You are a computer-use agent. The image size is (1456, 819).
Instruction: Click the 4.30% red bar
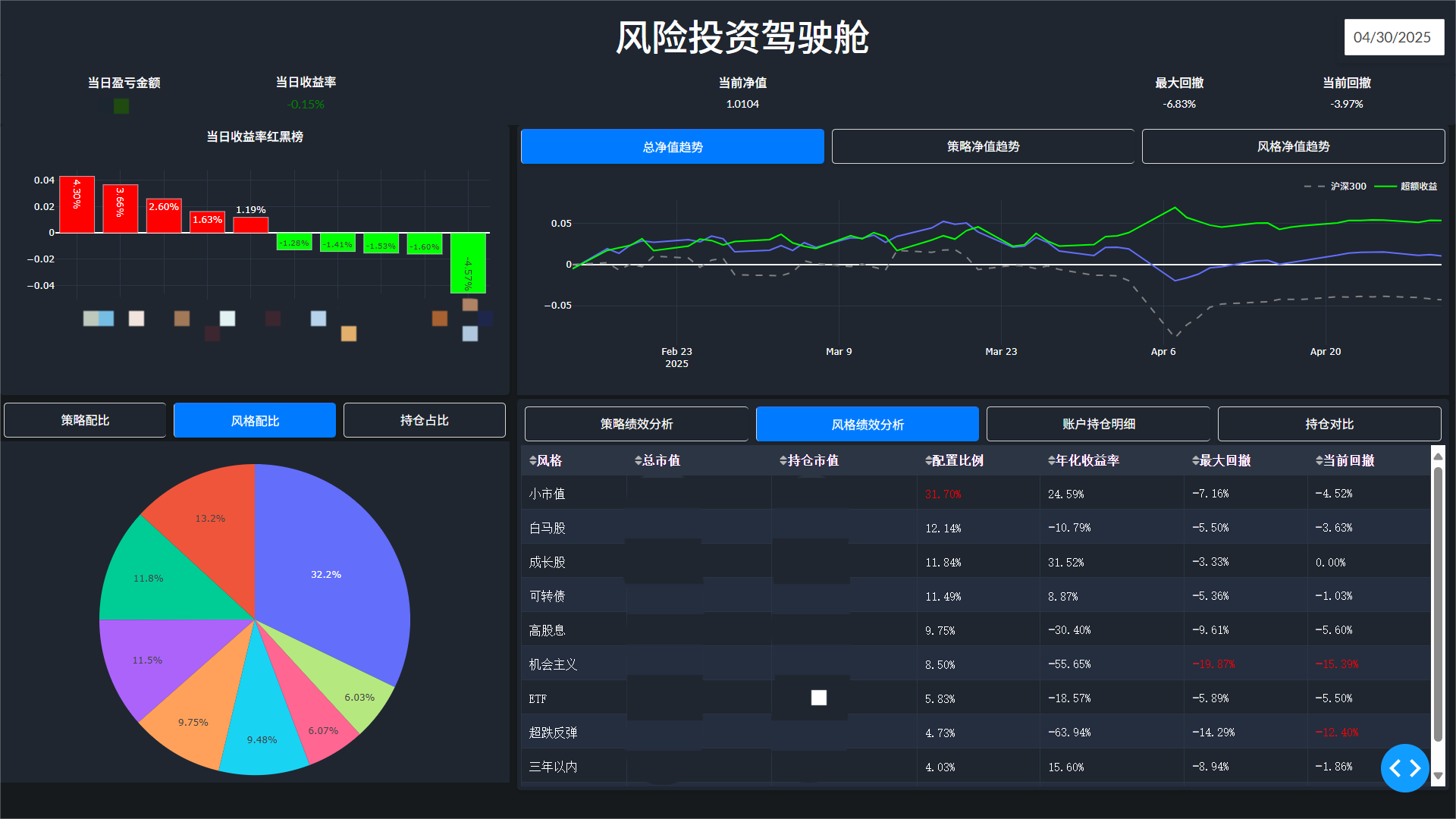[77, 205]
